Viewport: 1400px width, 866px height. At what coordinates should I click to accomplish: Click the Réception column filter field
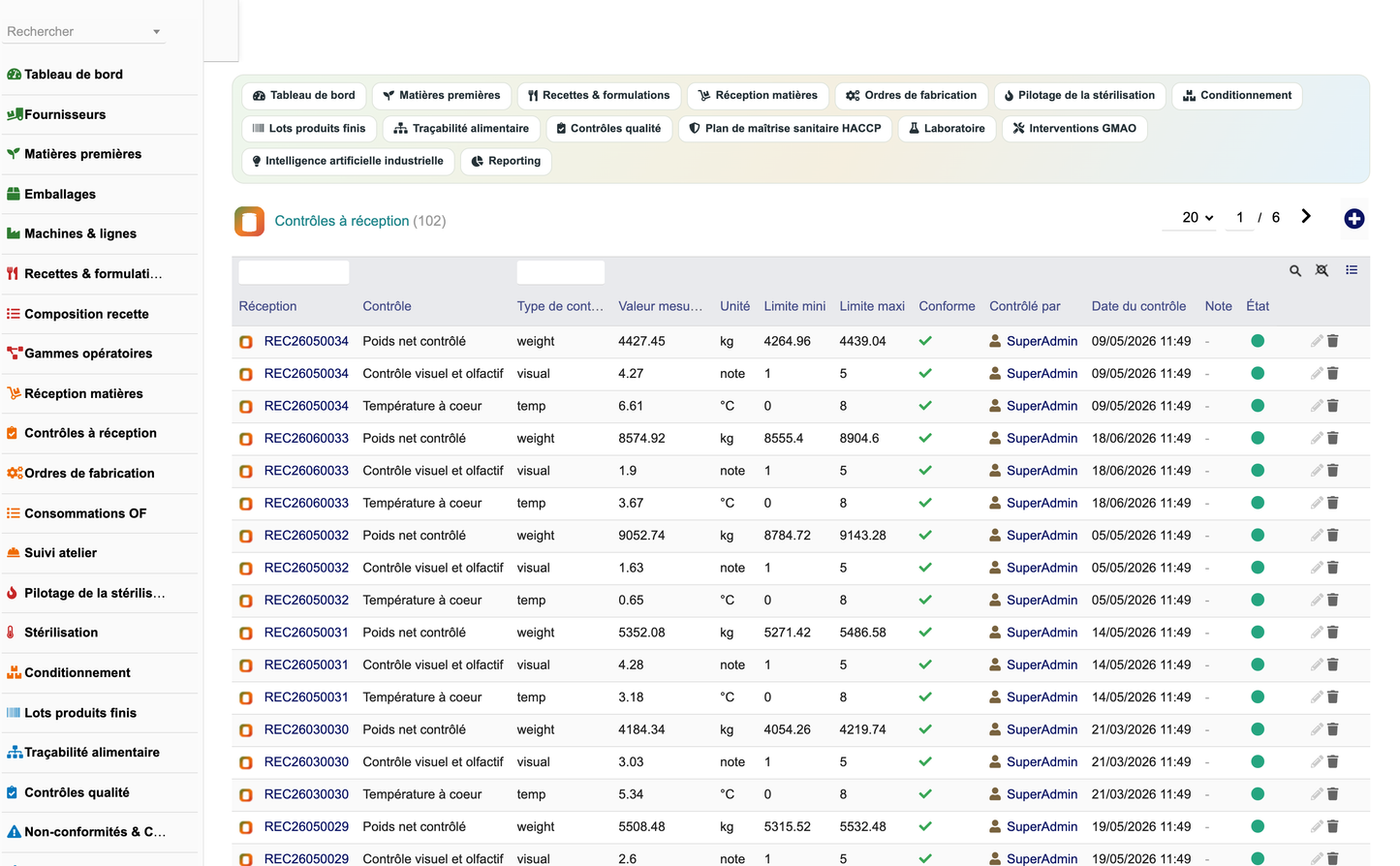[x=294, y=272]
